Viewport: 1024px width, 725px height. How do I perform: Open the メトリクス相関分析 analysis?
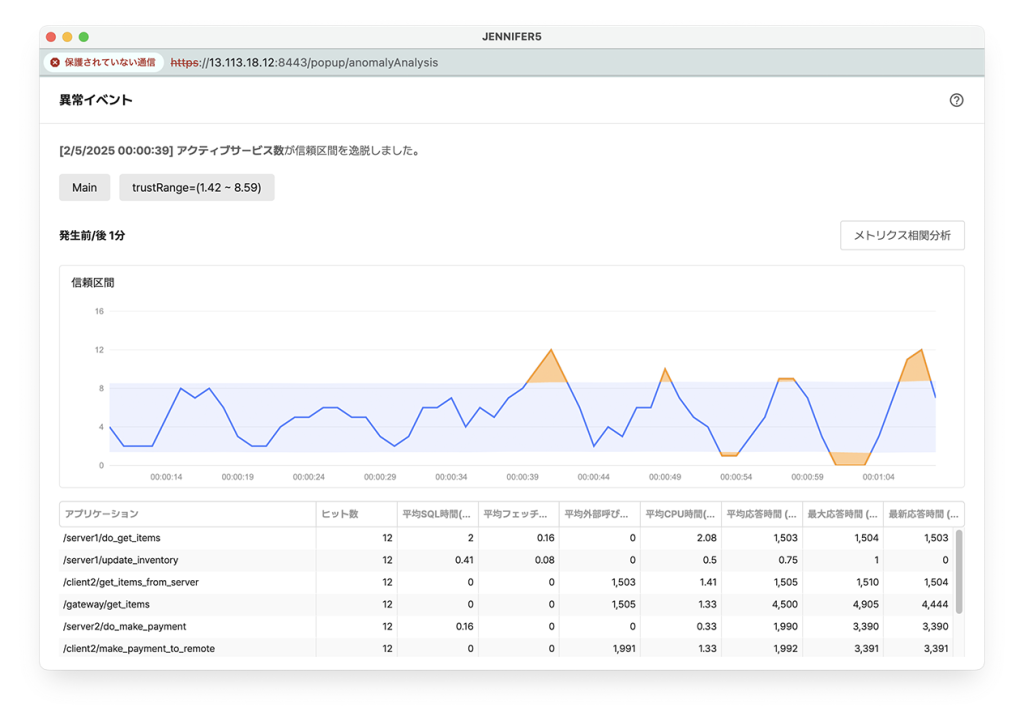(902, 236)
